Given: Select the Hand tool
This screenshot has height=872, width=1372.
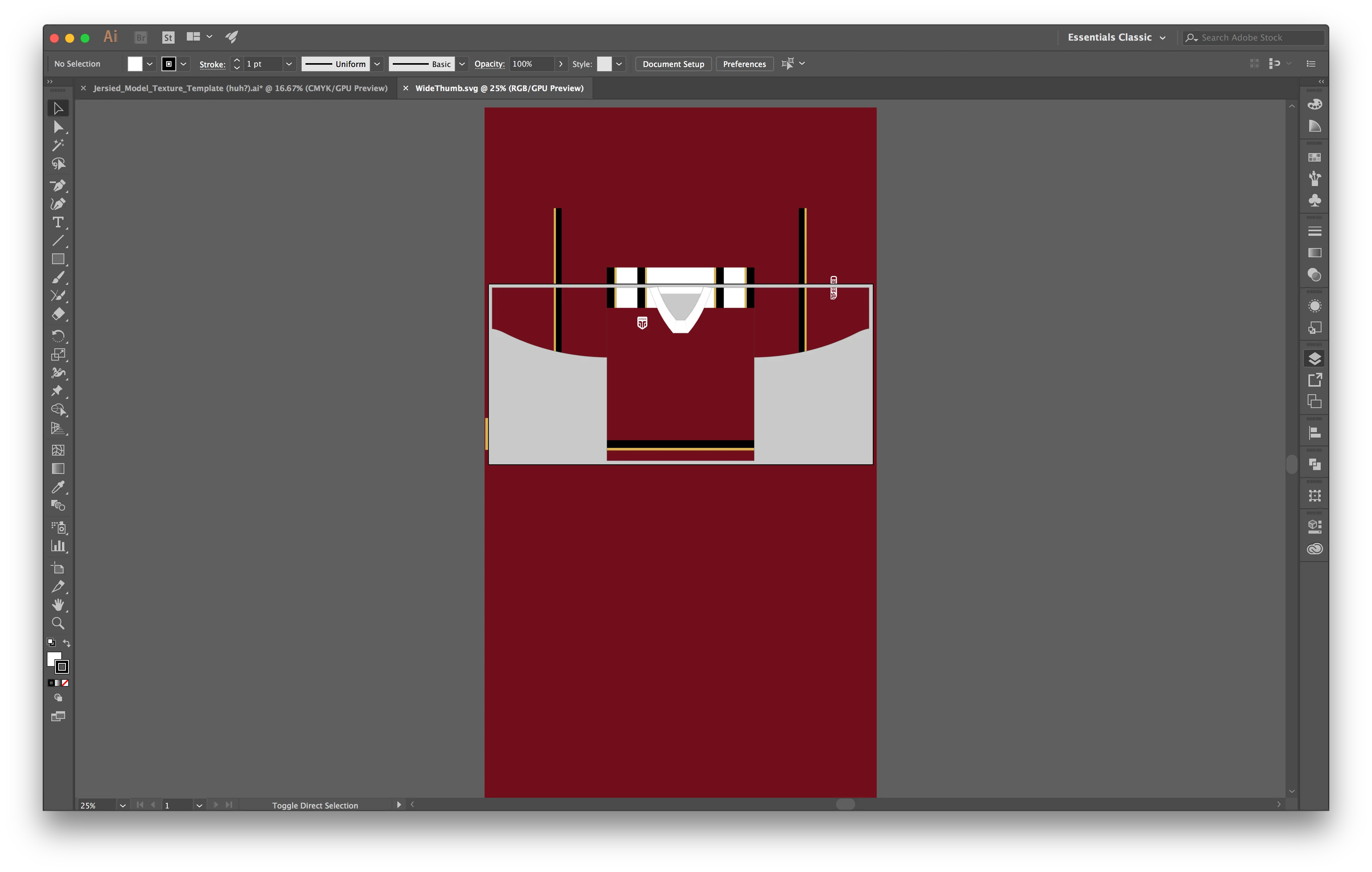Looking at the screenshot, I should pos(57,604).
